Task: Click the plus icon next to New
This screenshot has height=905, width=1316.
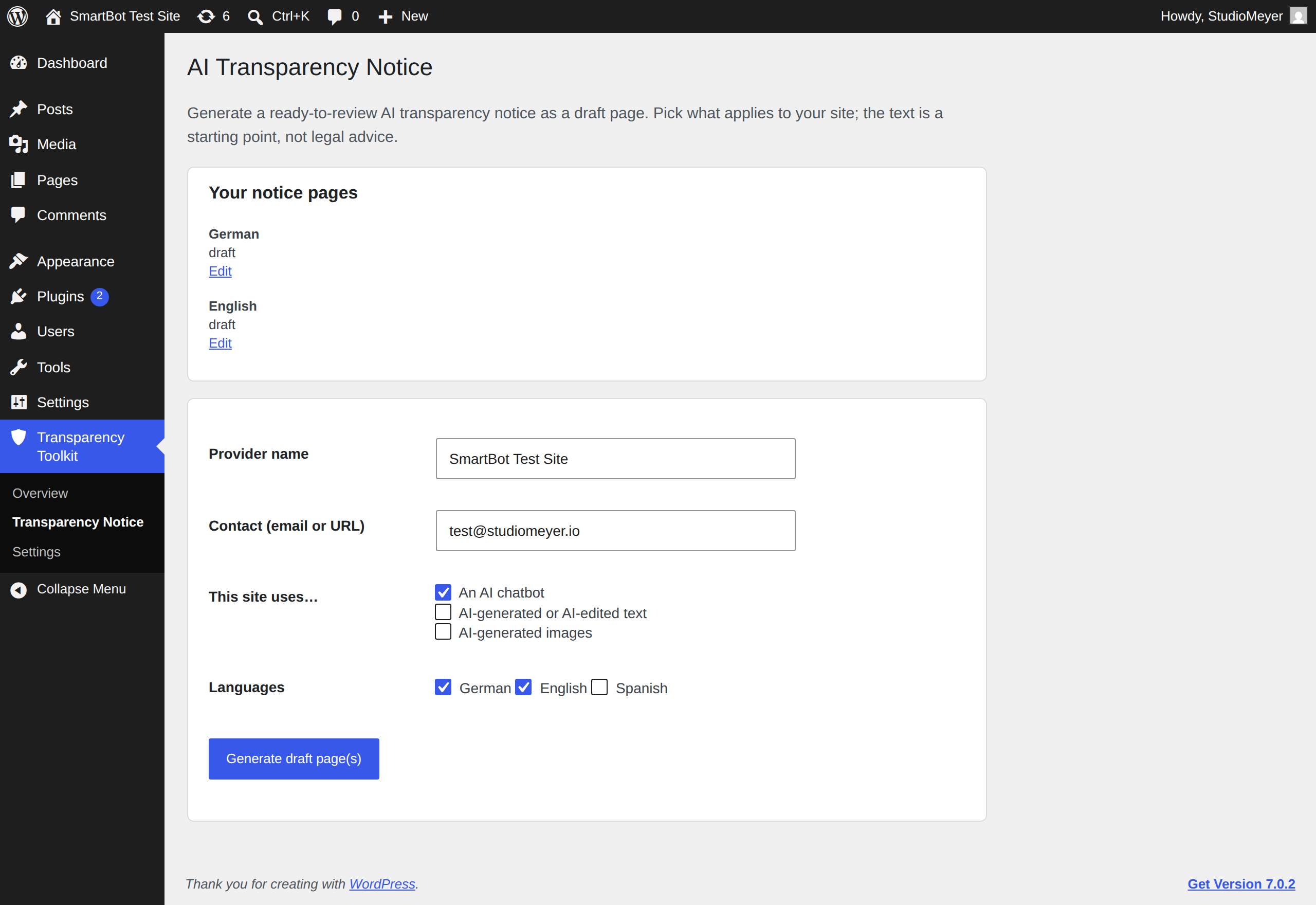Action: (x=386, y=17)
